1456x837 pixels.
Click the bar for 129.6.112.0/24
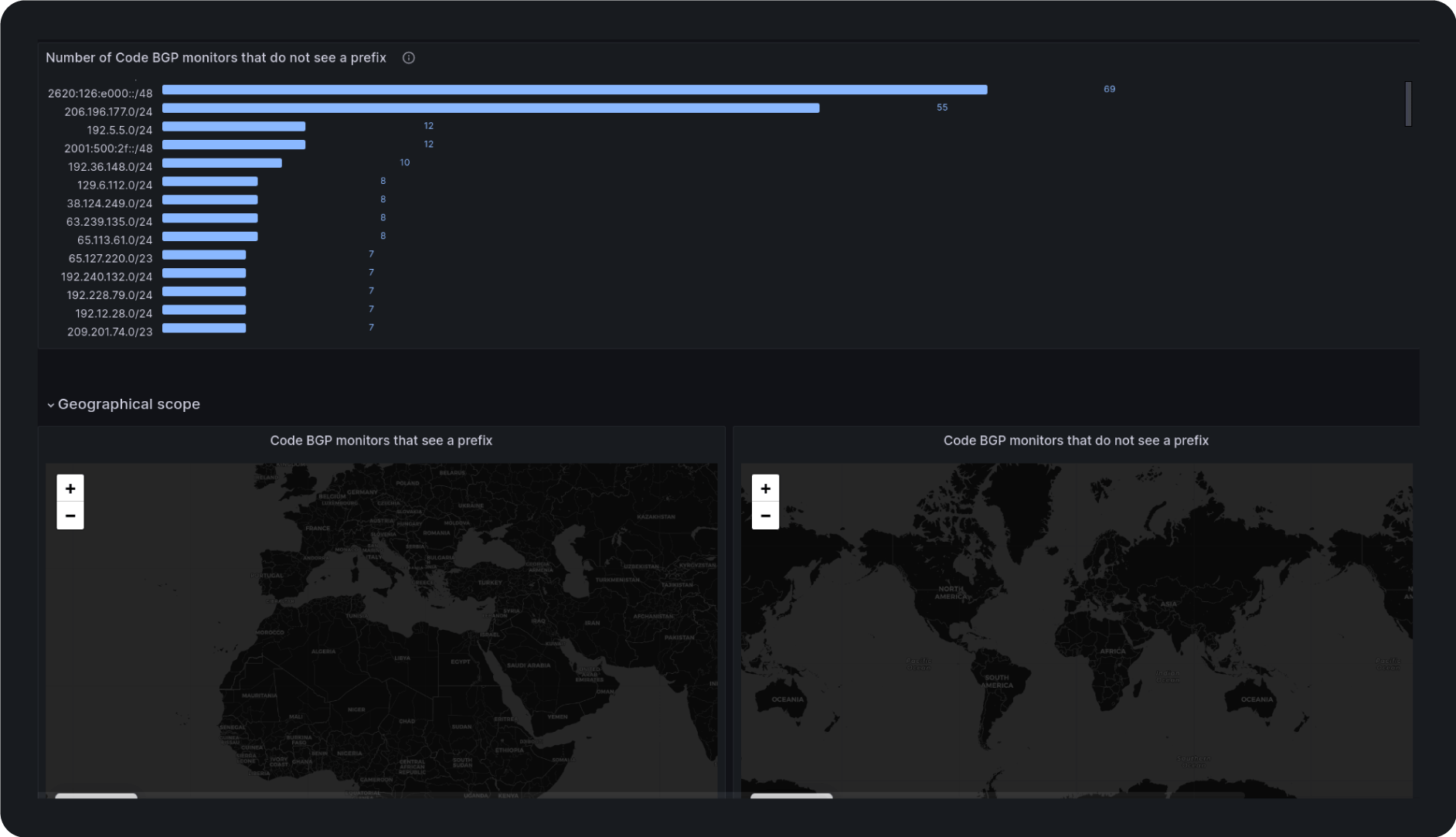coord(209,182)
